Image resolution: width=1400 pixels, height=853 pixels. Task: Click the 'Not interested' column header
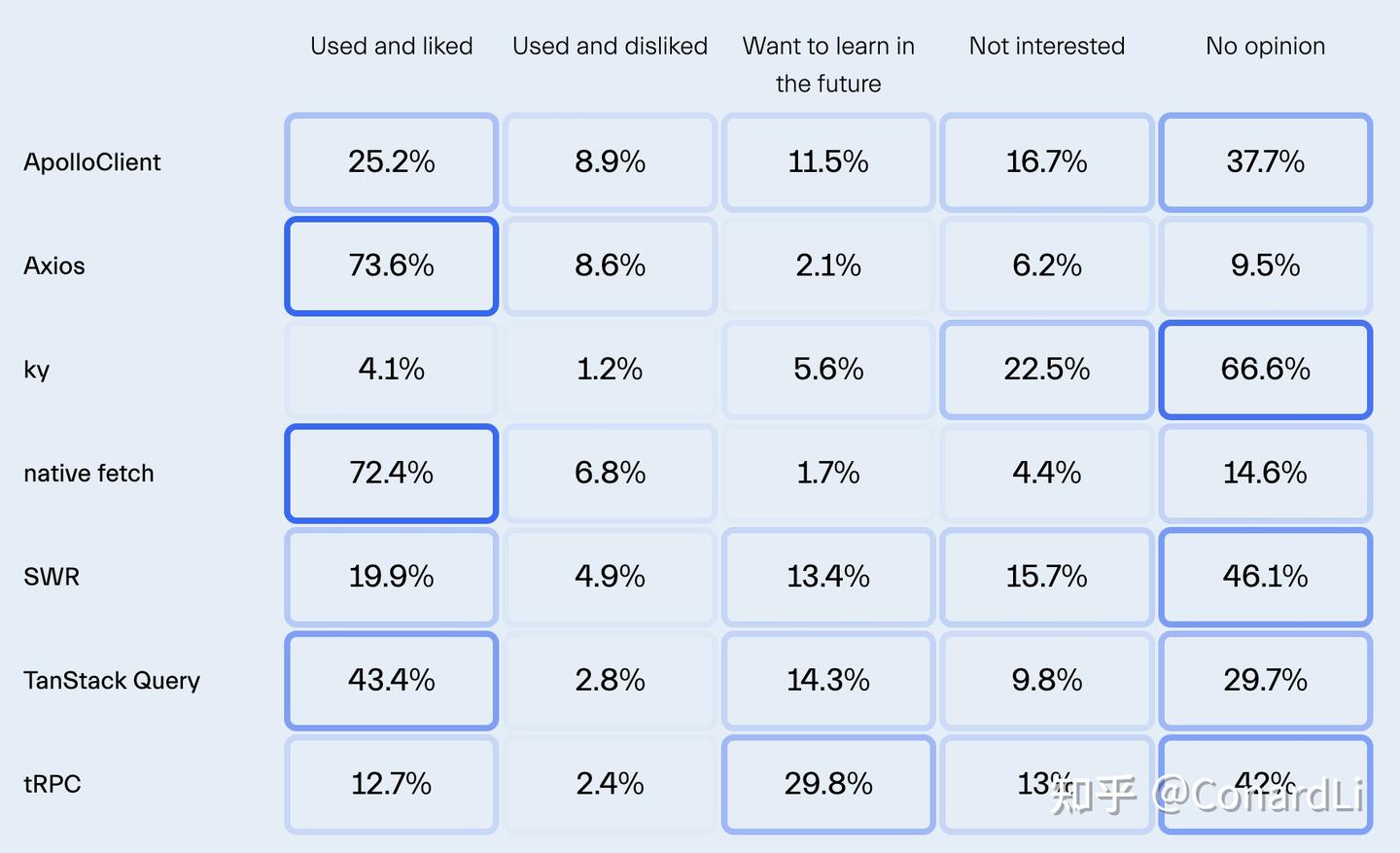(x=1046, y=46)
